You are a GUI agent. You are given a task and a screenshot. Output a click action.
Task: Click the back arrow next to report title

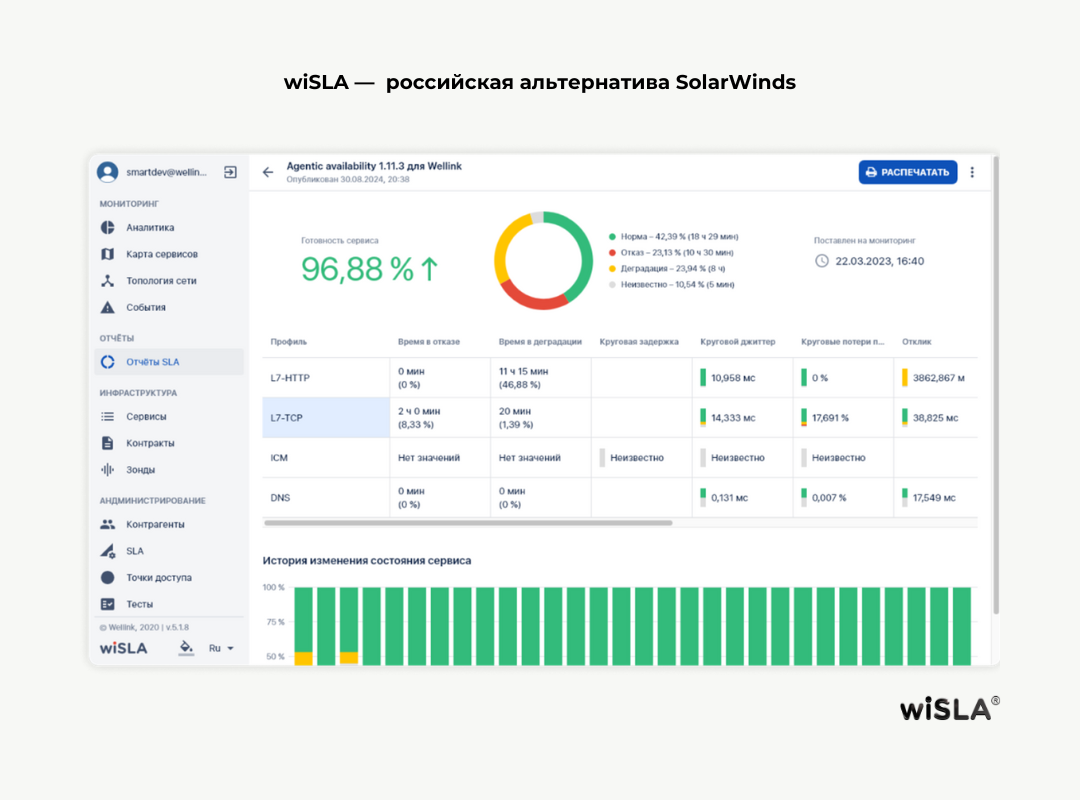click(268, 172)
